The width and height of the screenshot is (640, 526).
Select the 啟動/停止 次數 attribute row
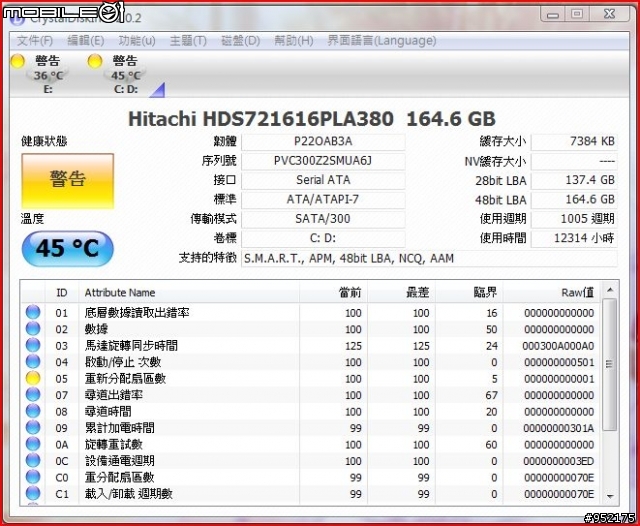[310, 362]
